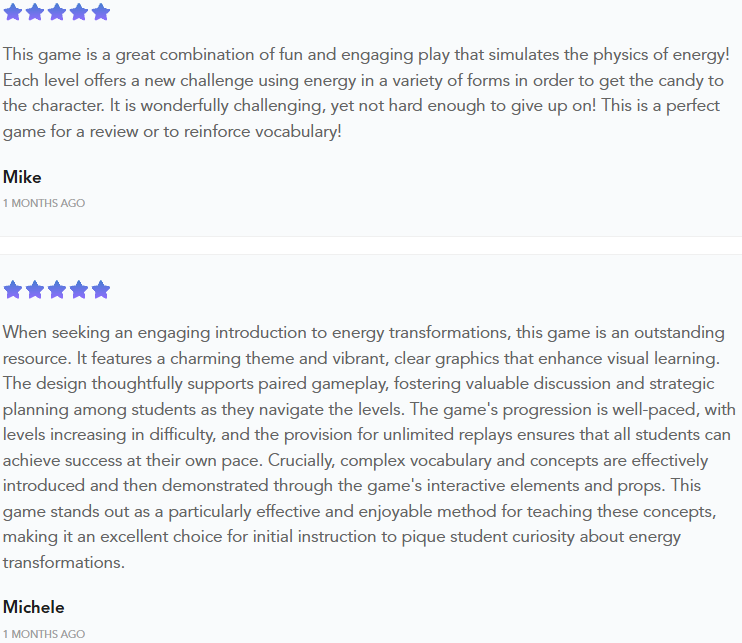Click the word 'transformations.' ending Michele's review
The height and width of the screenshot is (643, 742).
click(x=64, y=563)
